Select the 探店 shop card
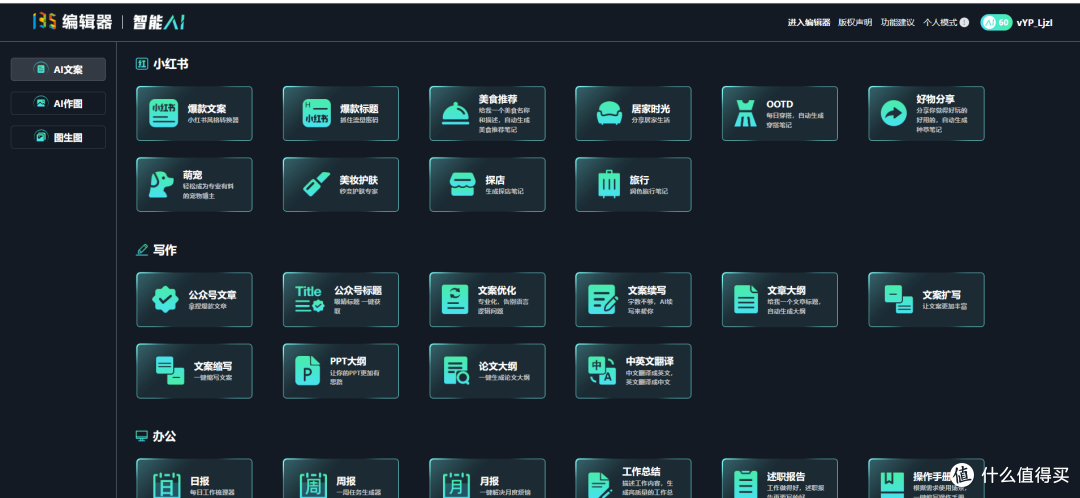Image resolution: width=1080 pixels, height=498 pixels. 487,185
